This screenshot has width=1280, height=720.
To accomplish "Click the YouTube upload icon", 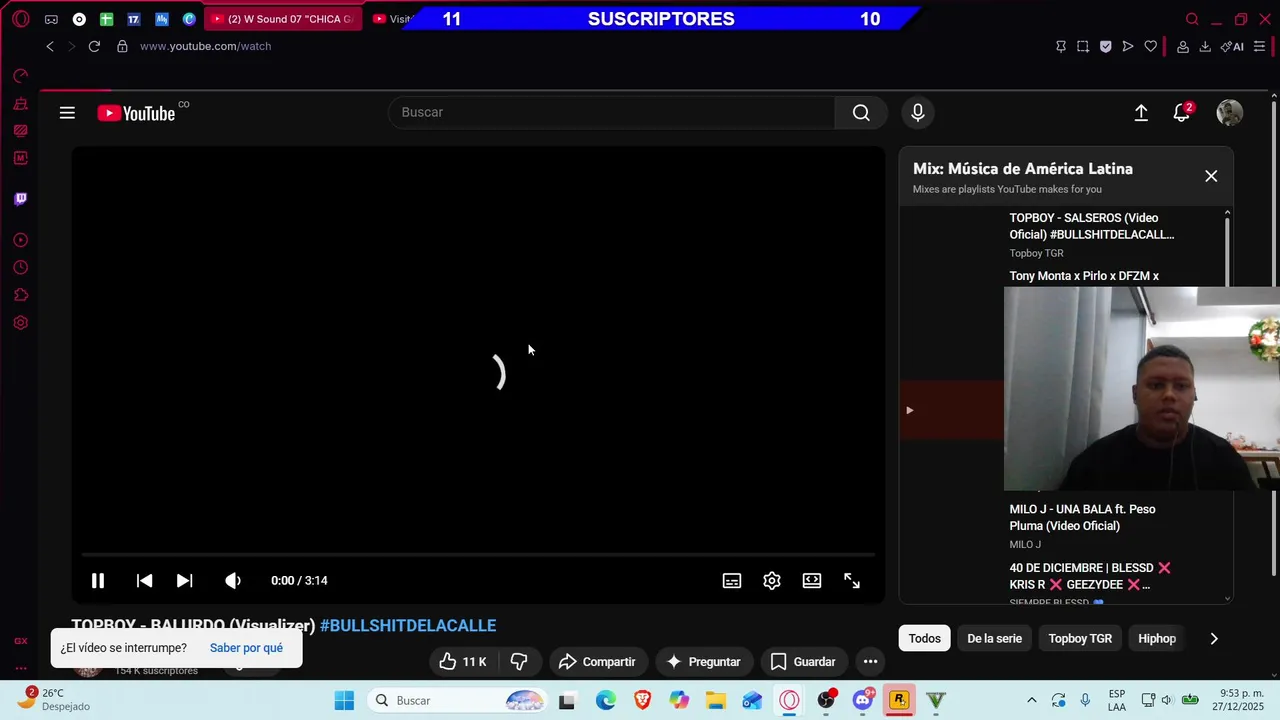I will pyautogui.click(x=1141, y=113).
